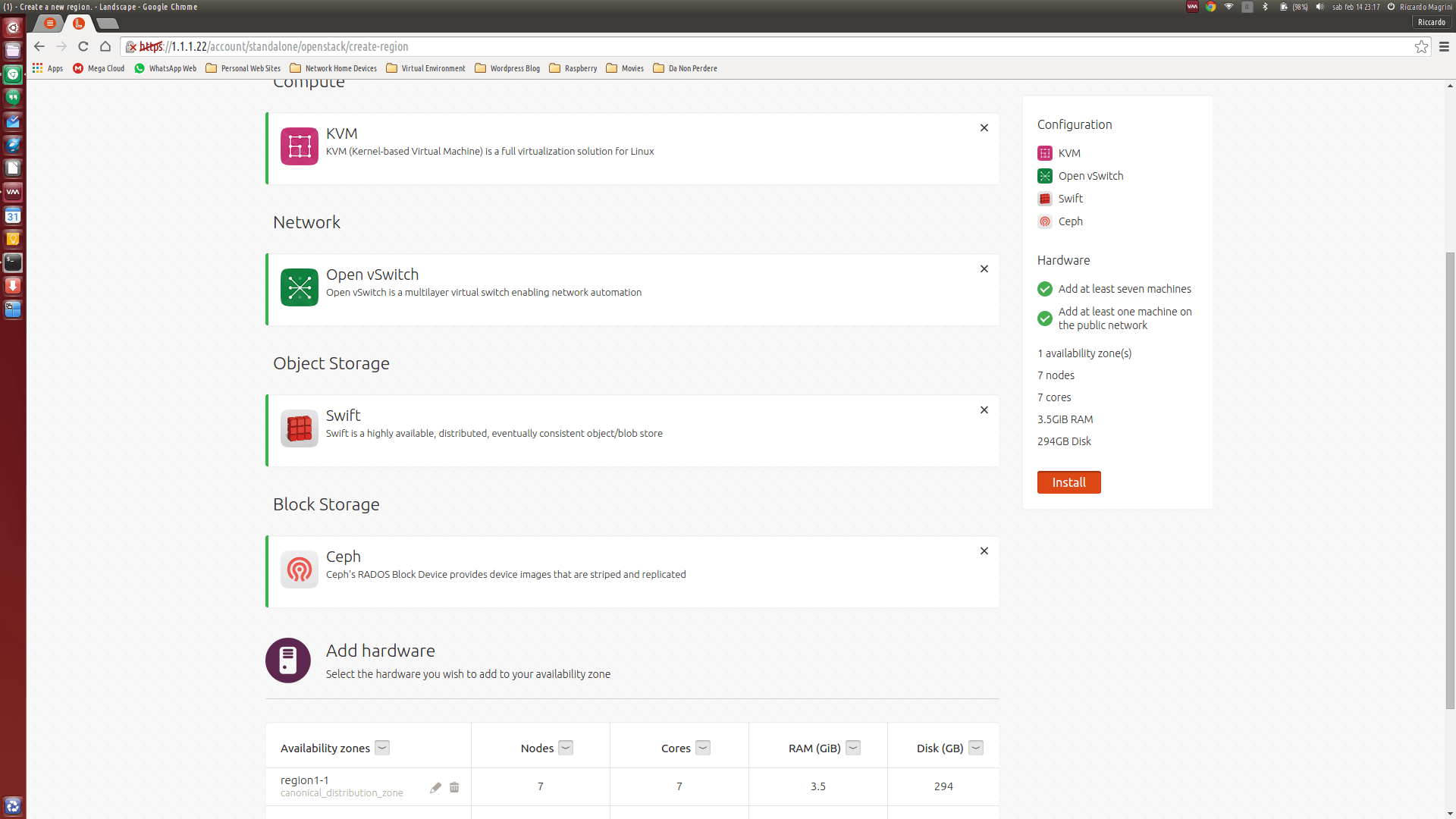Open the Movies bookmark folder

[x=625, y=68]
